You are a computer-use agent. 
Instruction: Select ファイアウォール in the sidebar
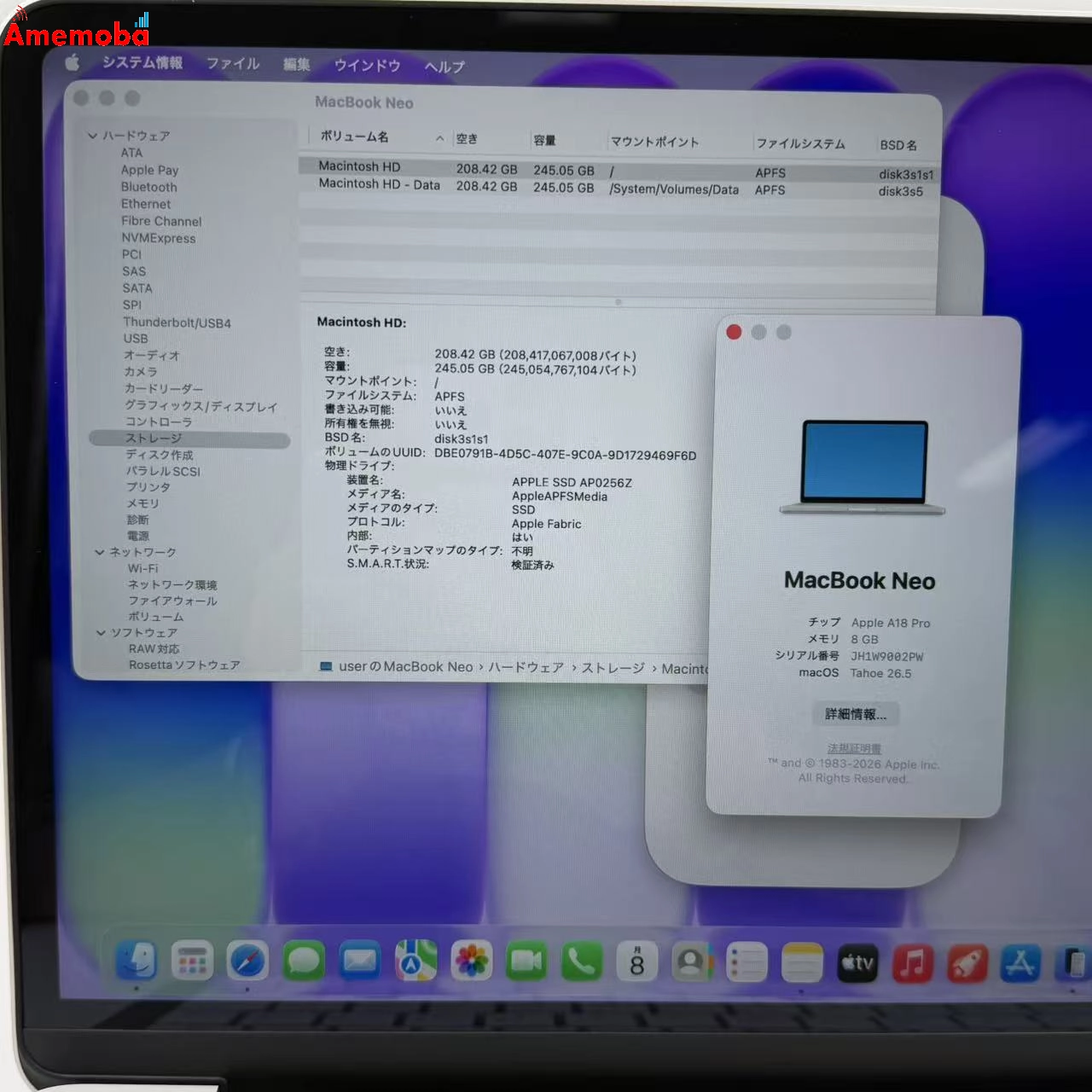point(172,601)
